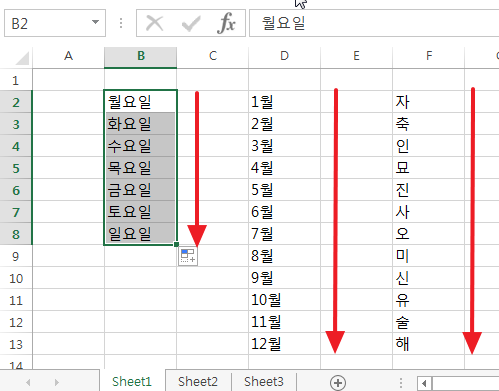
Task: Add a new sheet with plus icon
Action: [x=338, y=382]
